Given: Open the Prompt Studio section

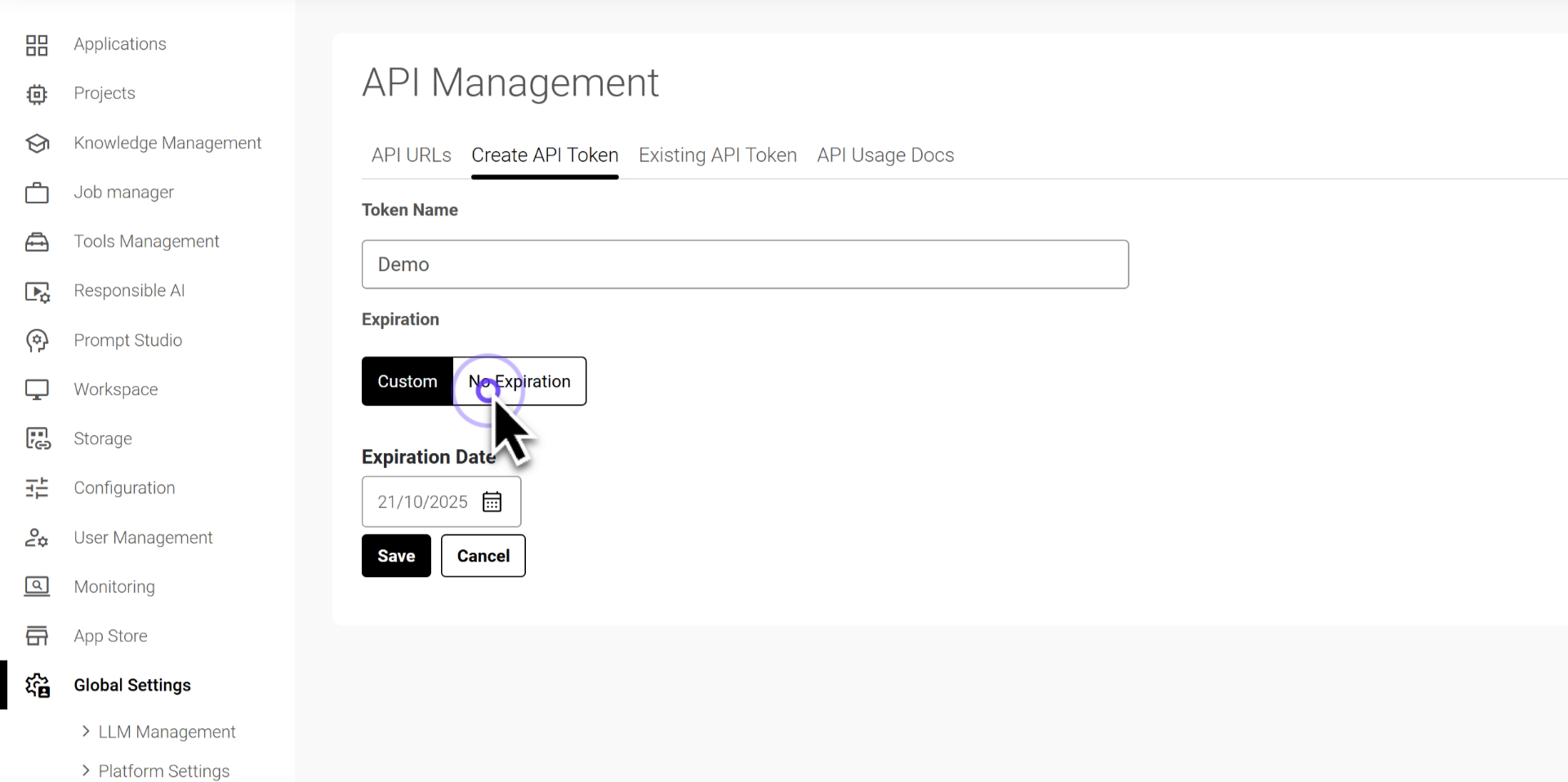Looking at the screenshot, I should coord(127,340).
